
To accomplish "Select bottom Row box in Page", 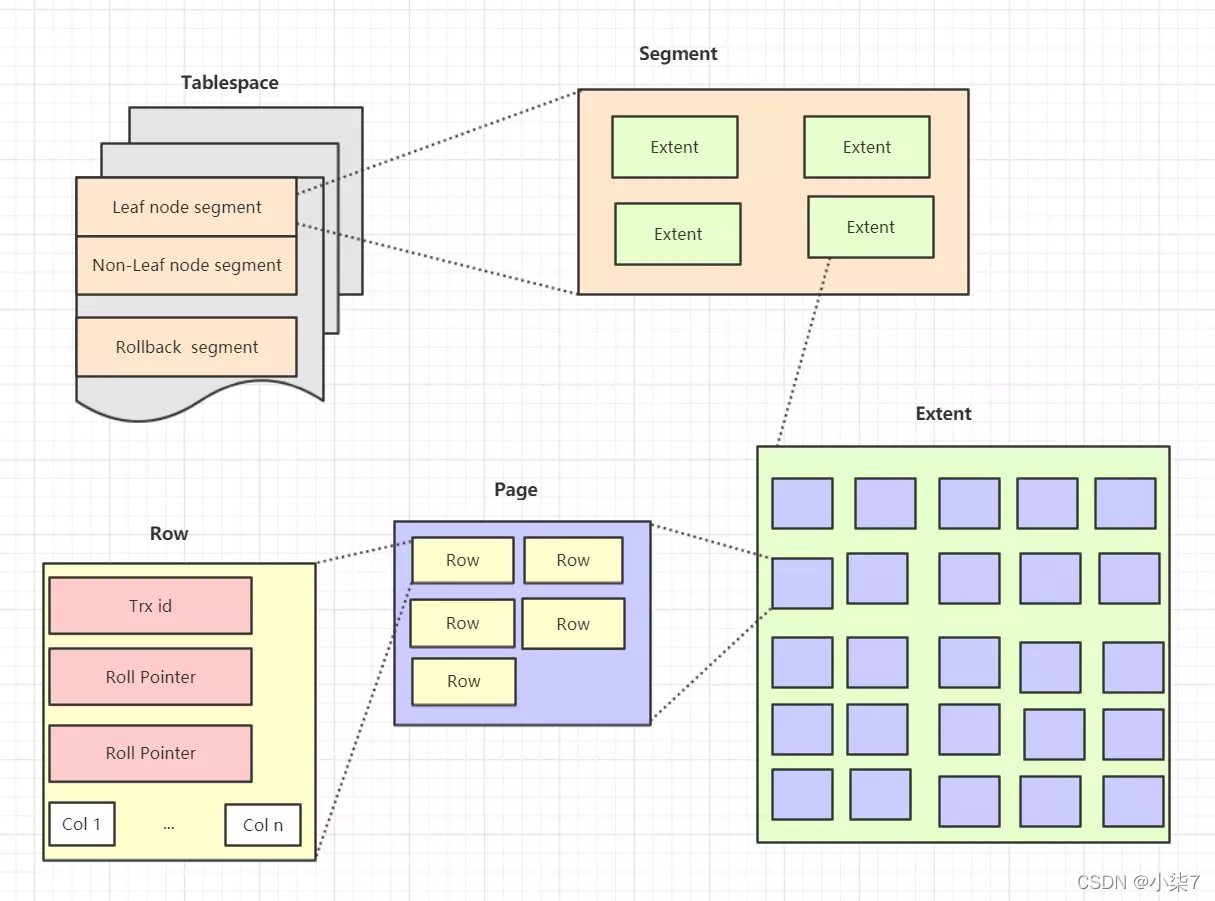I will [x=464, y=681].
